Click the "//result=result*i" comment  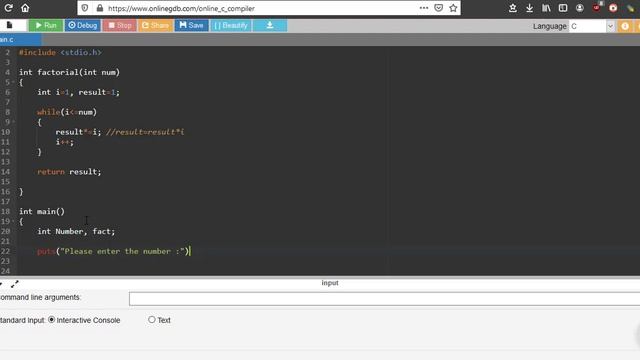[144, 132]
